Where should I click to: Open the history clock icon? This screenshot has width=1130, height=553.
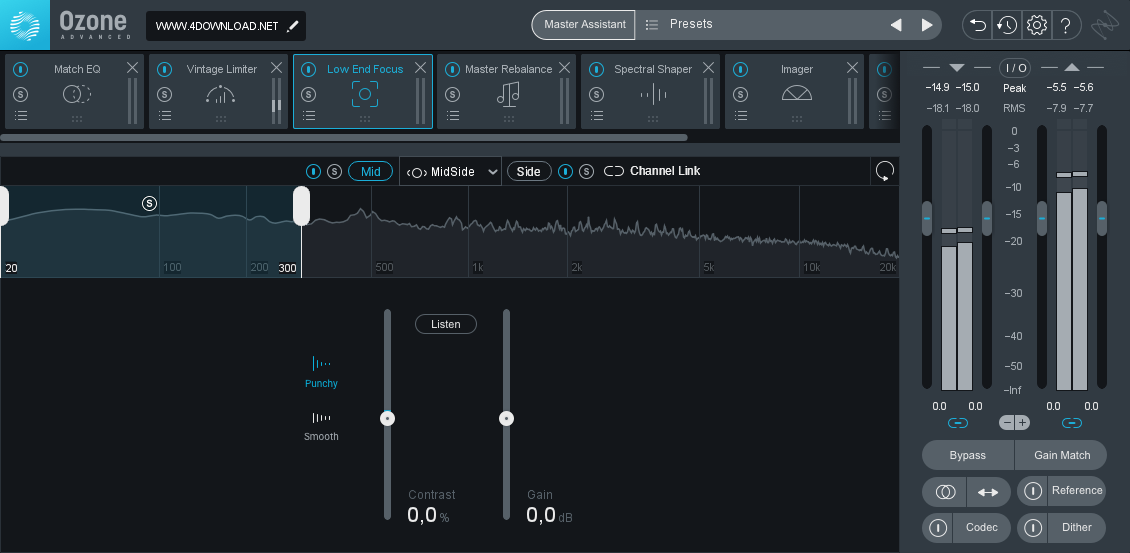click(1007, 25)
